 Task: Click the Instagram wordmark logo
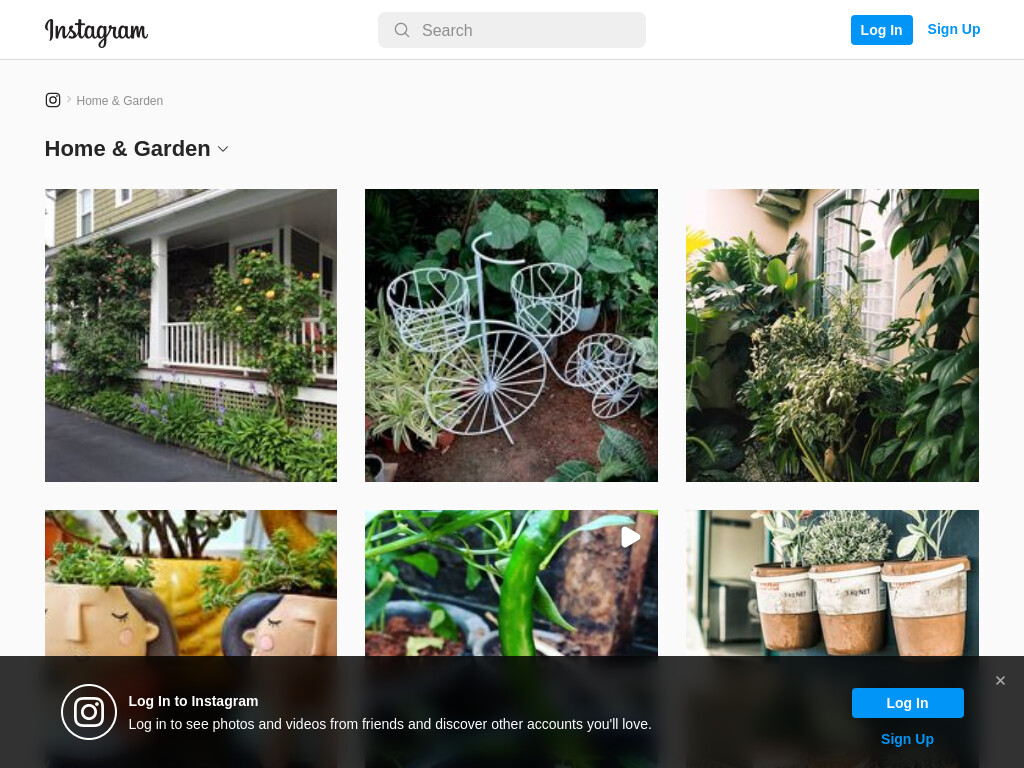coord(96,31)
